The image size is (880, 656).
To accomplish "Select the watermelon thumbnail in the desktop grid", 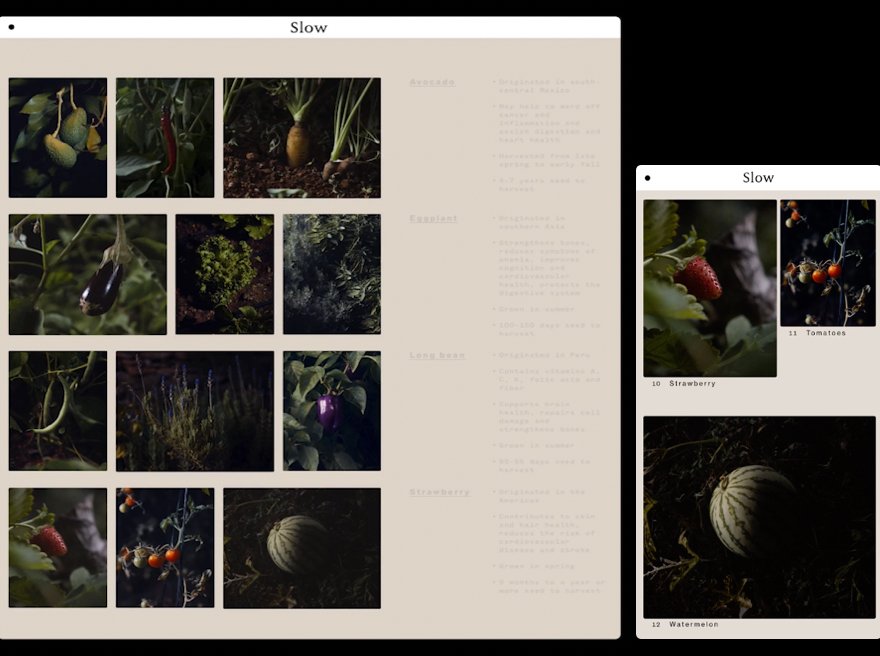I will (x=302, y=548).
